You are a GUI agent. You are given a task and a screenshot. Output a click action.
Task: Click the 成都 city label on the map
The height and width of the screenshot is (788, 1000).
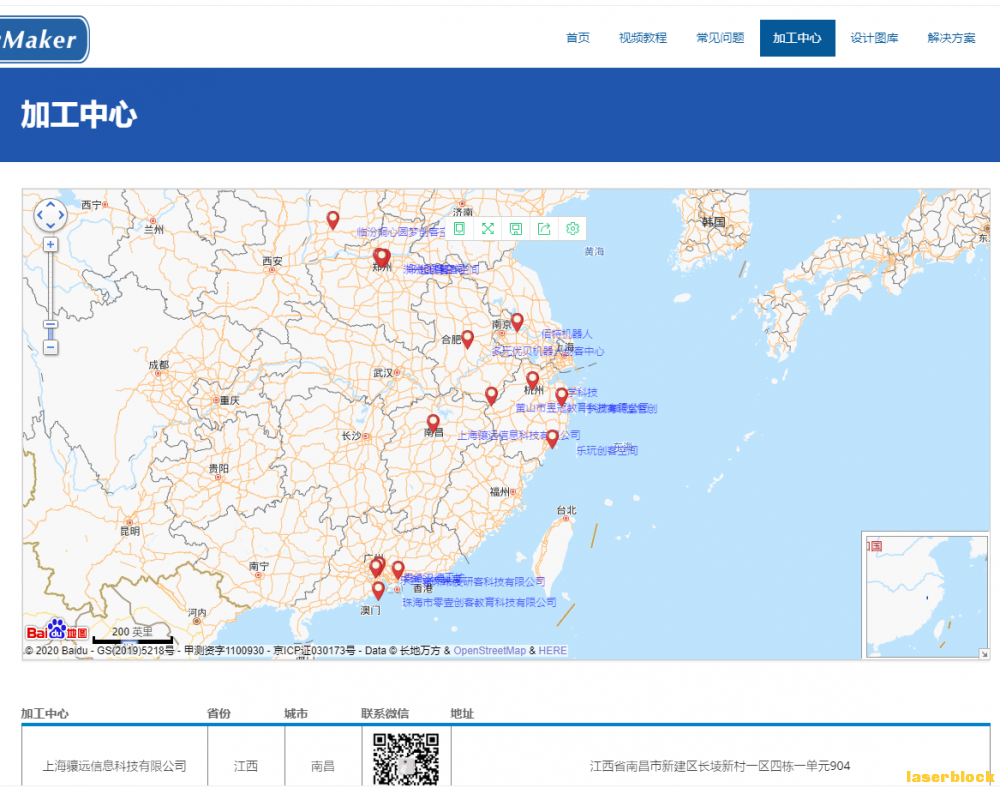tap(159, 365)
